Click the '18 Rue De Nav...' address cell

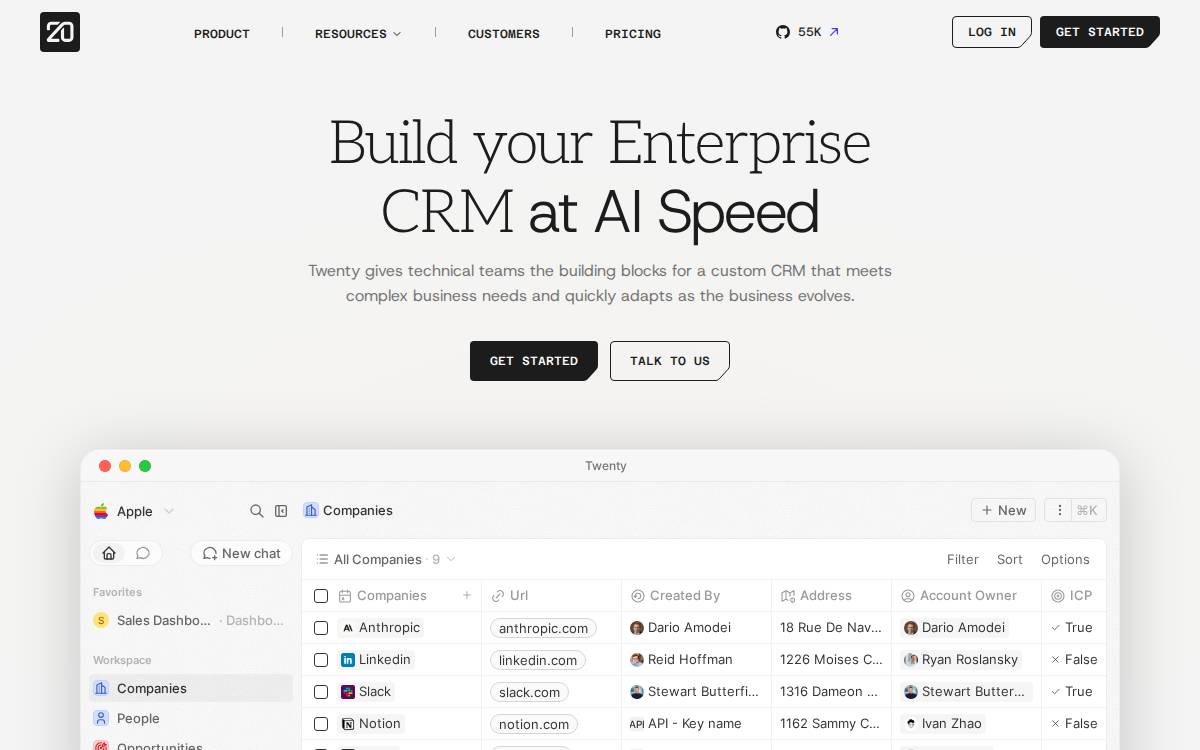(x=831, y=628)
